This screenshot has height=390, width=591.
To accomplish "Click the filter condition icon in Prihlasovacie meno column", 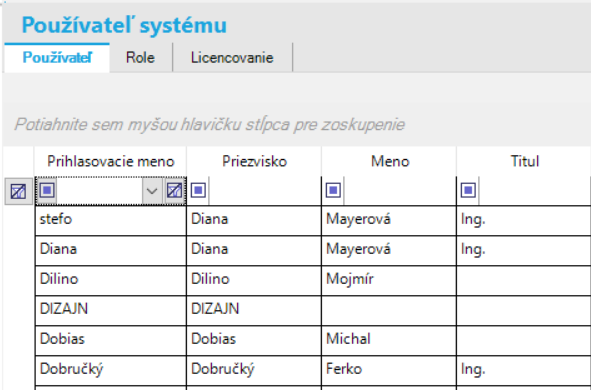I will [47, 190].
